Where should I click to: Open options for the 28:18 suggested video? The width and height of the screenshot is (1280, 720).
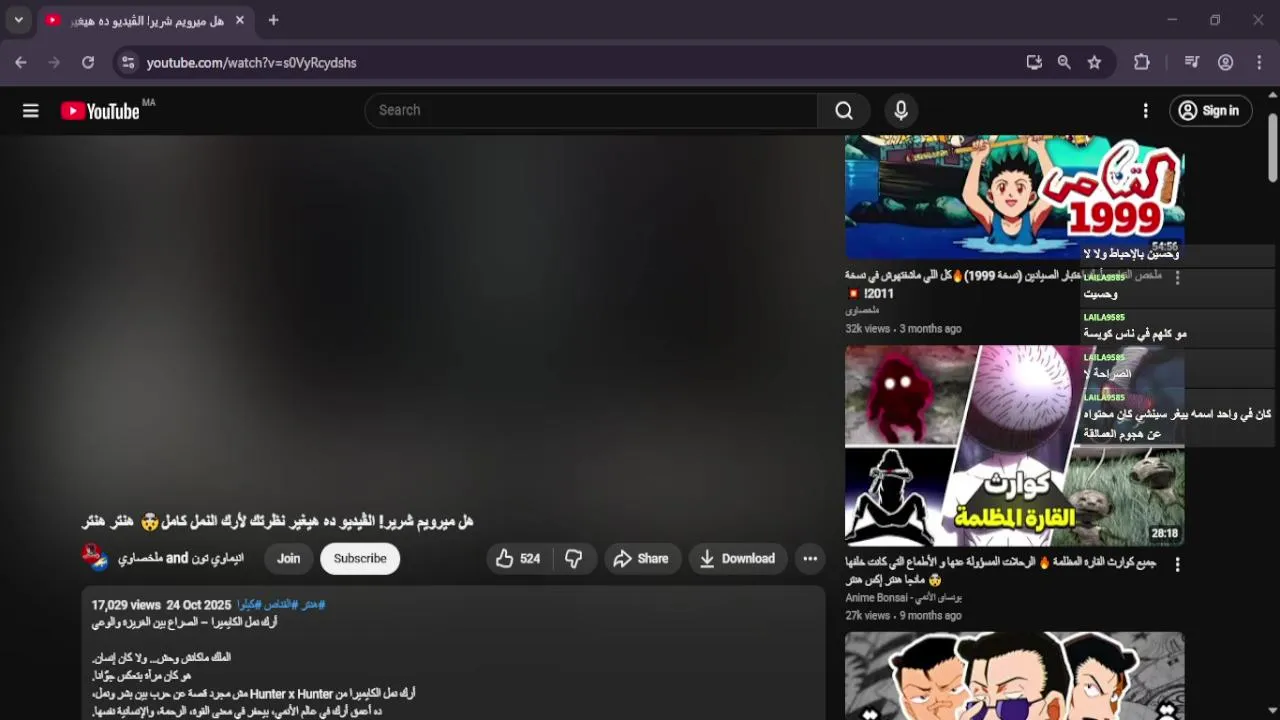pyautogui.click(x=1177, y=564)
